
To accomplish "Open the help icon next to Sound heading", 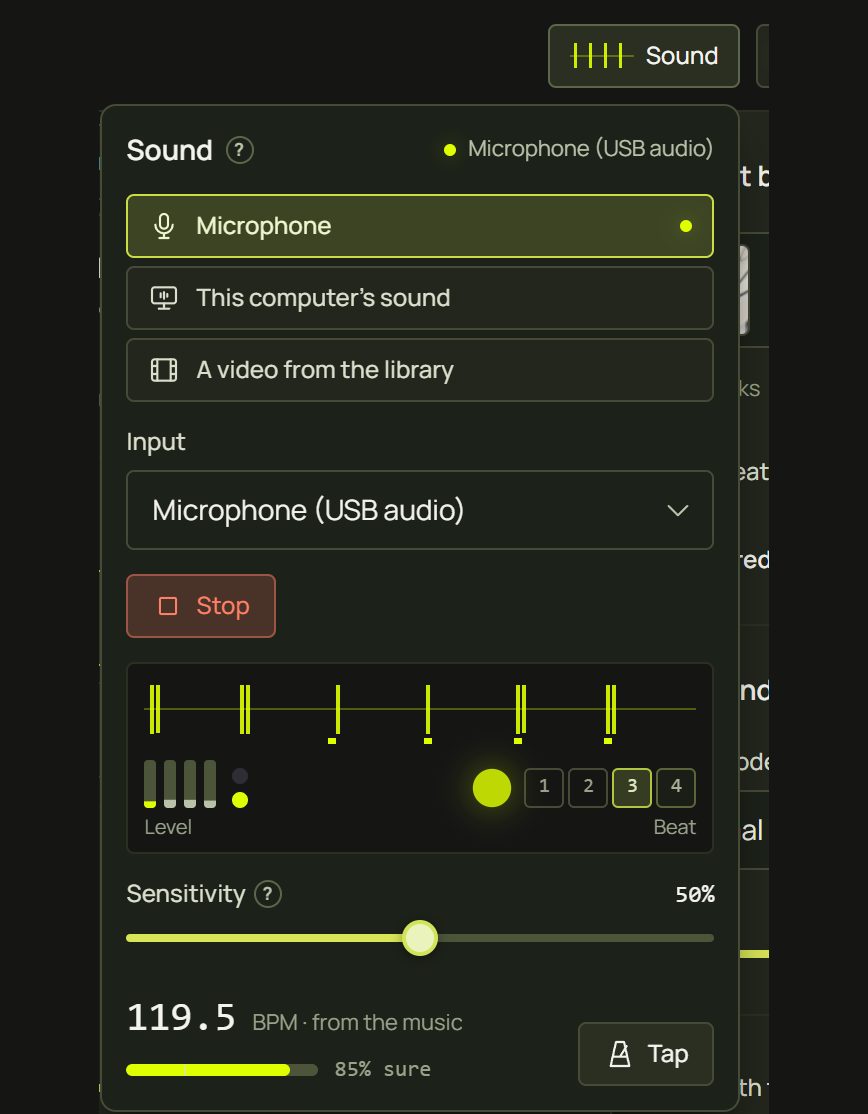I will (x=239, y=151).
